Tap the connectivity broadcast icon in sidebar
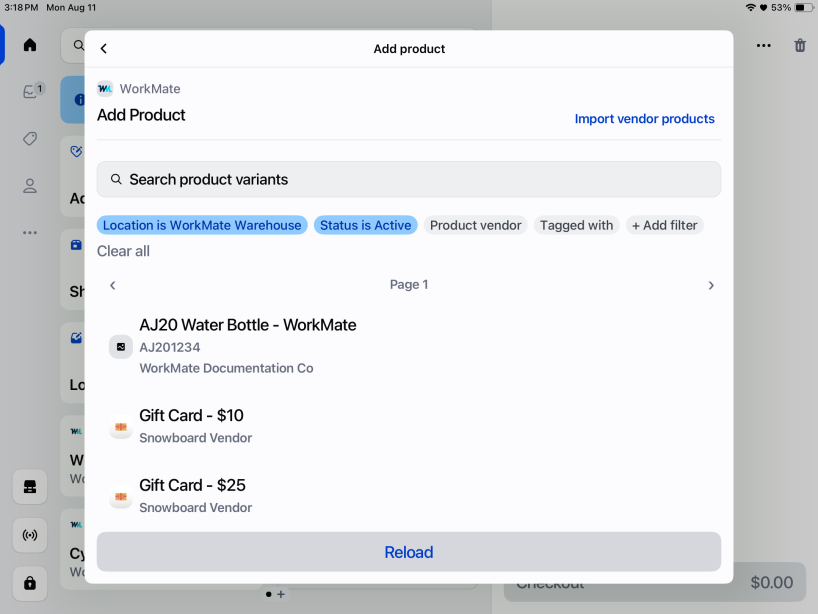Image resolution: width=818 pixels, height=614 pixels. coord(30,535)
